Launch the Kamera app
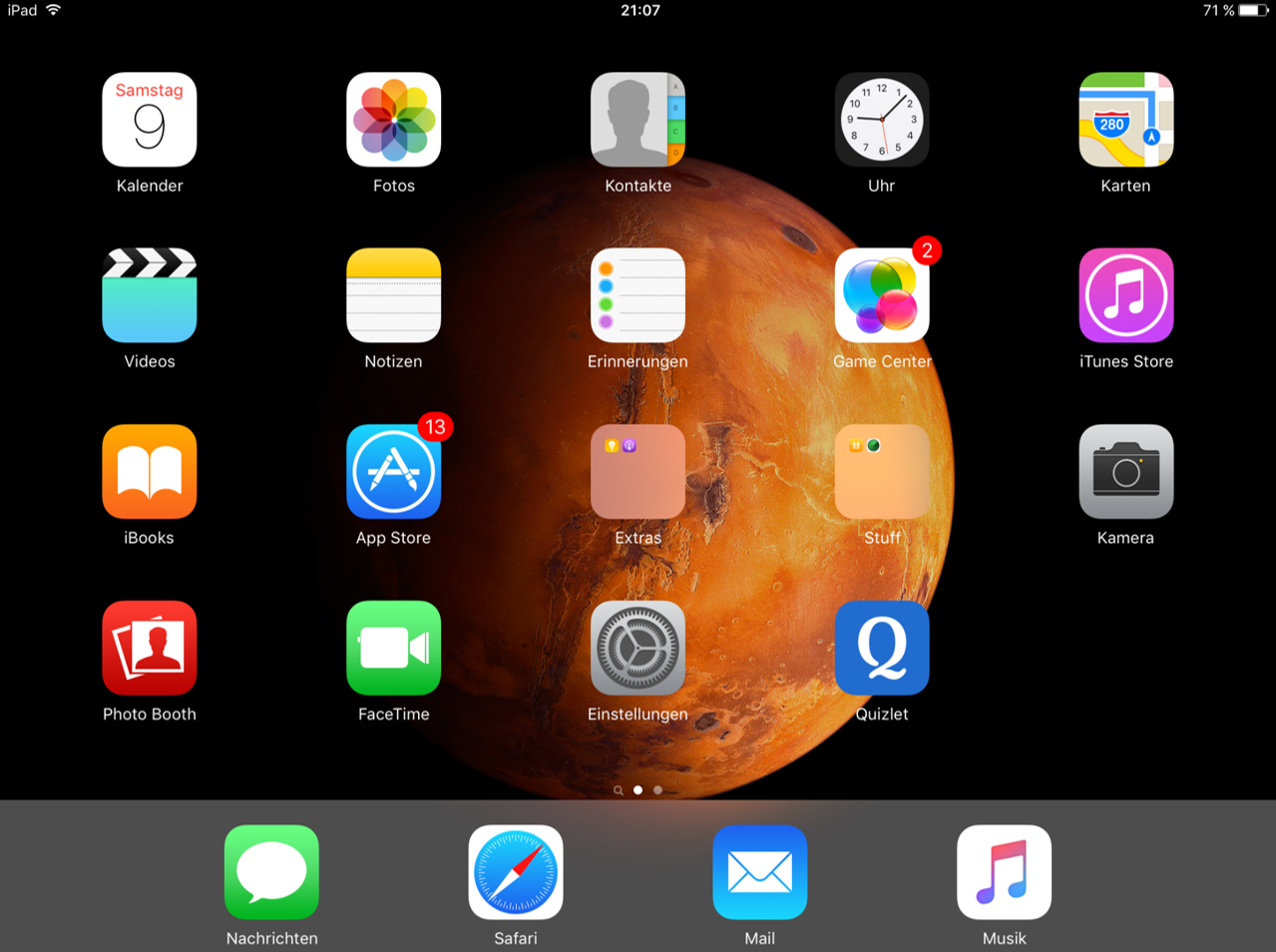1276x952 pixels. tap(1126, 472)
